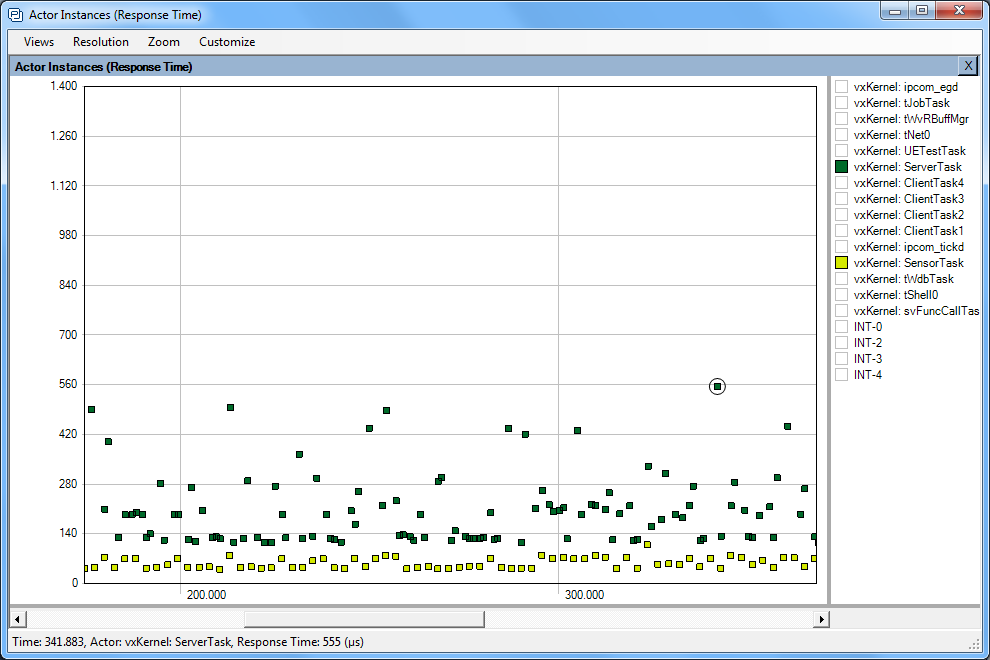
Task: Enable the INT-3 checkbox
Action: (841, 359)
